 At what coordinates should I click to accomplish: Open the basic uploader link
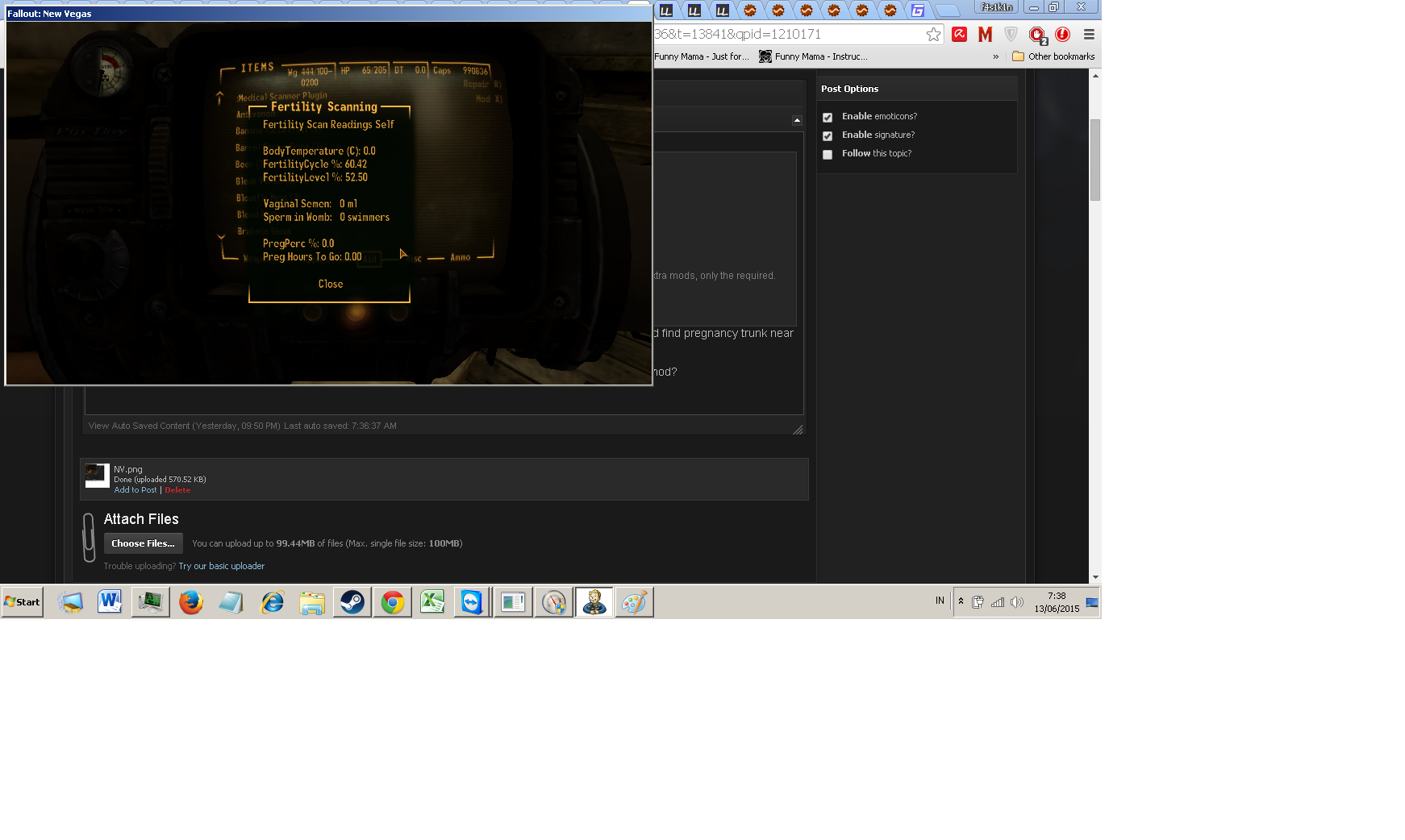[222, 566]
